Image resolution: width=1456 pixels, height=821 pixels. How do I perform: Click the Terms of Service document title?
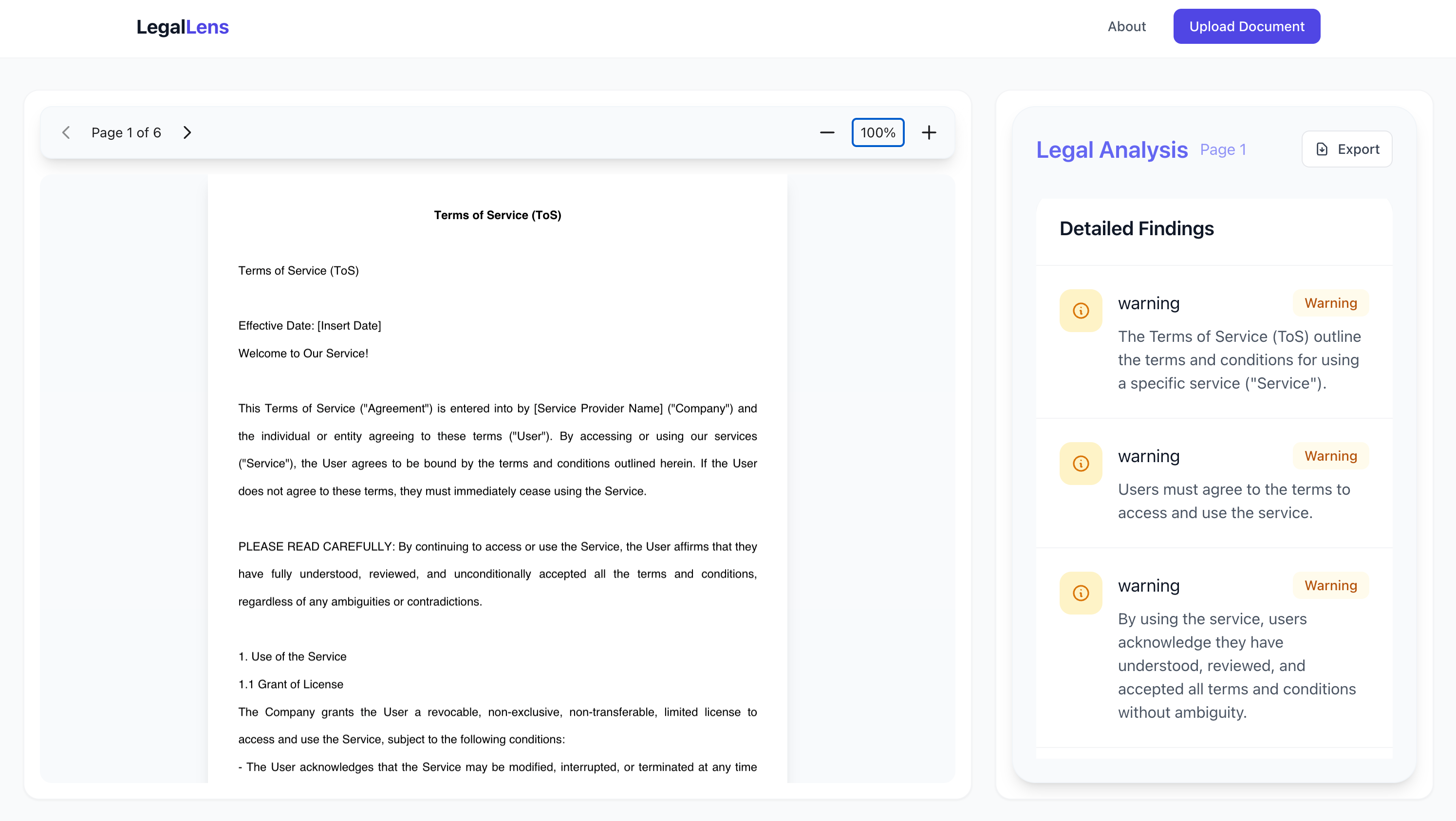pos(497,215)
